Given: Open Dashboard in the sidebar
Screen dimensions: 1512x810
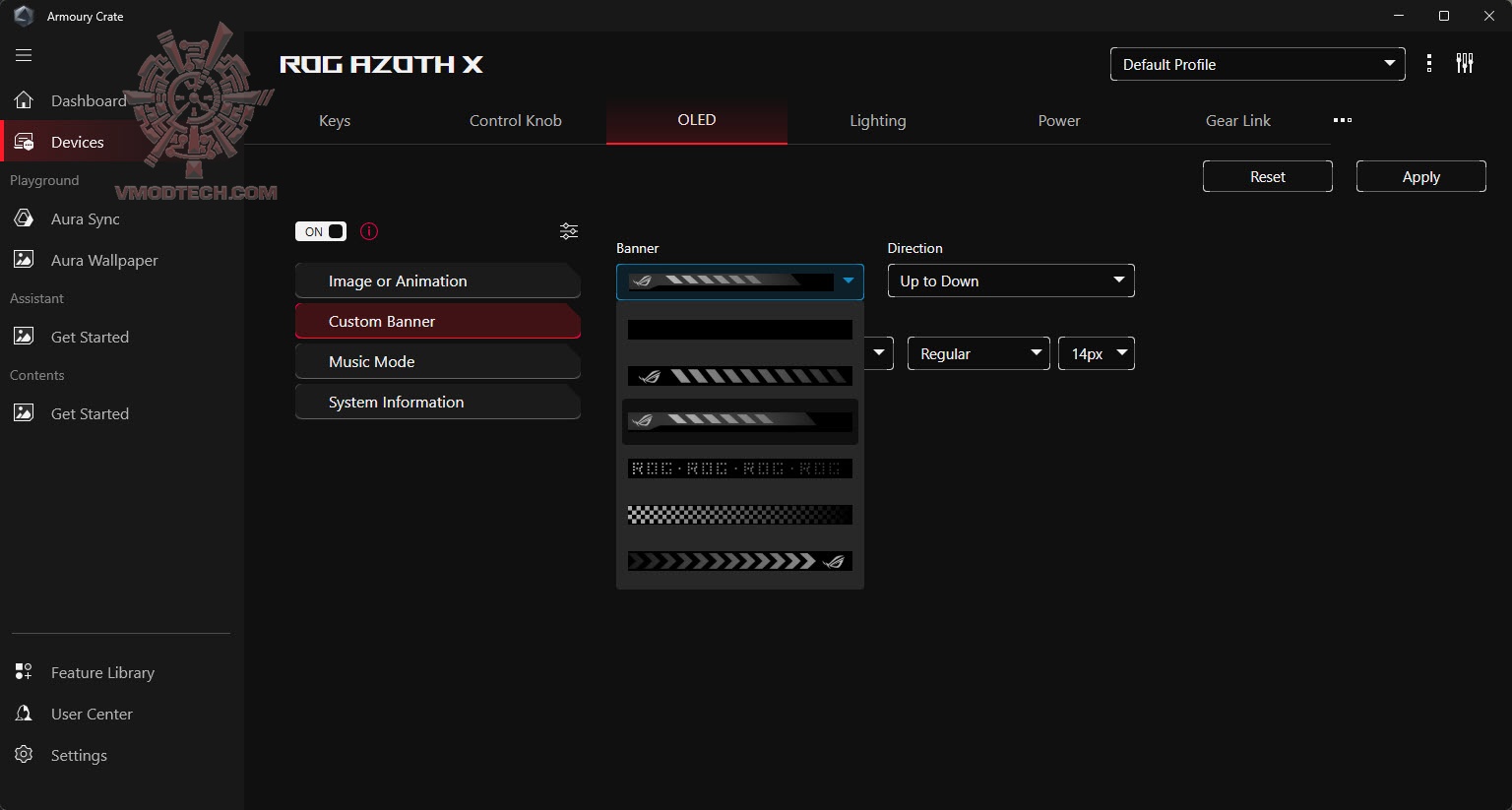Looking at the screenshot, I should click(89, 100).
